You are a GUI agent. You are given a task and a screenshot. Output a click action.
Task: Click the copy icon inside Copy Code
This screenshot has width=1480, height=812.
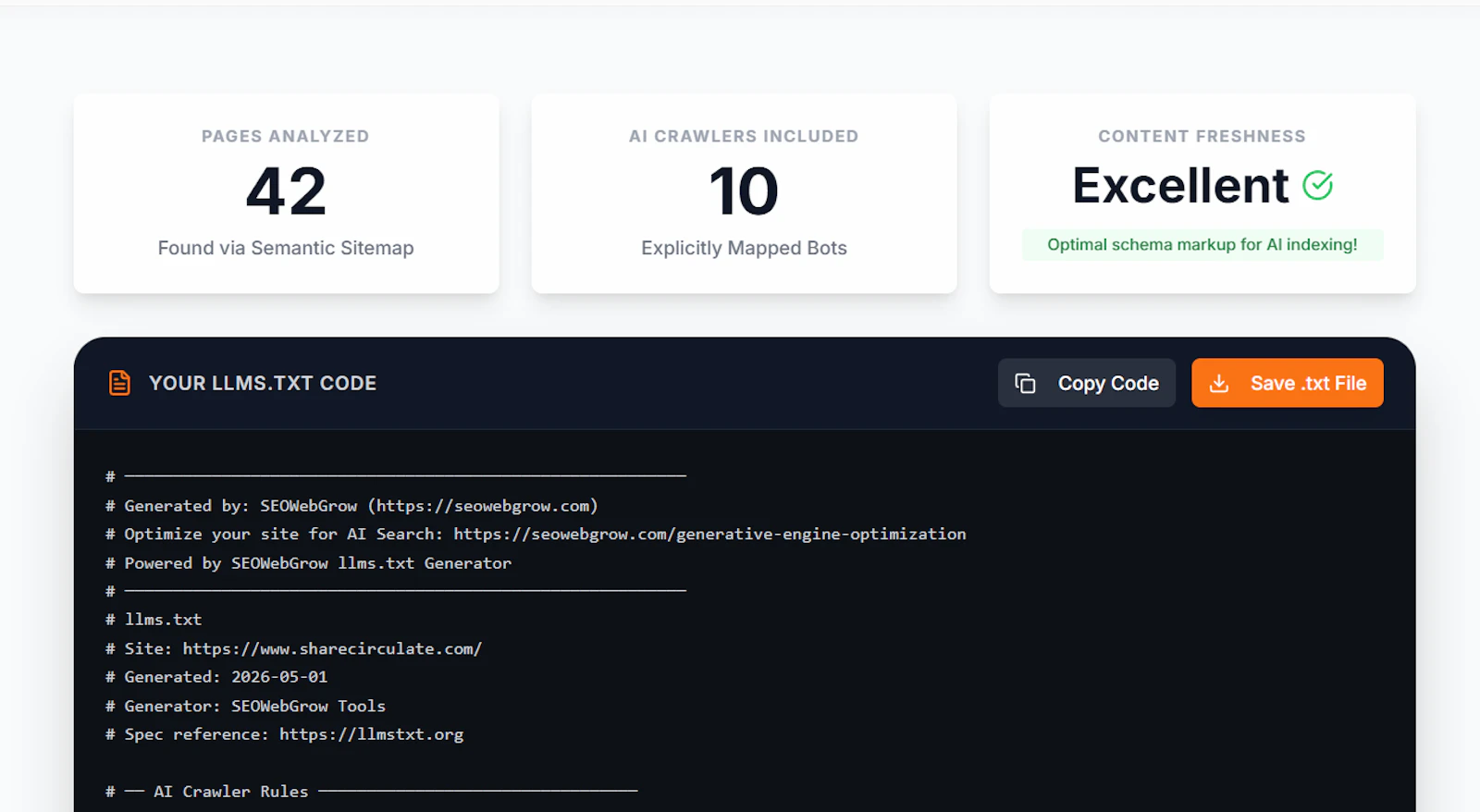[1025, 383]
